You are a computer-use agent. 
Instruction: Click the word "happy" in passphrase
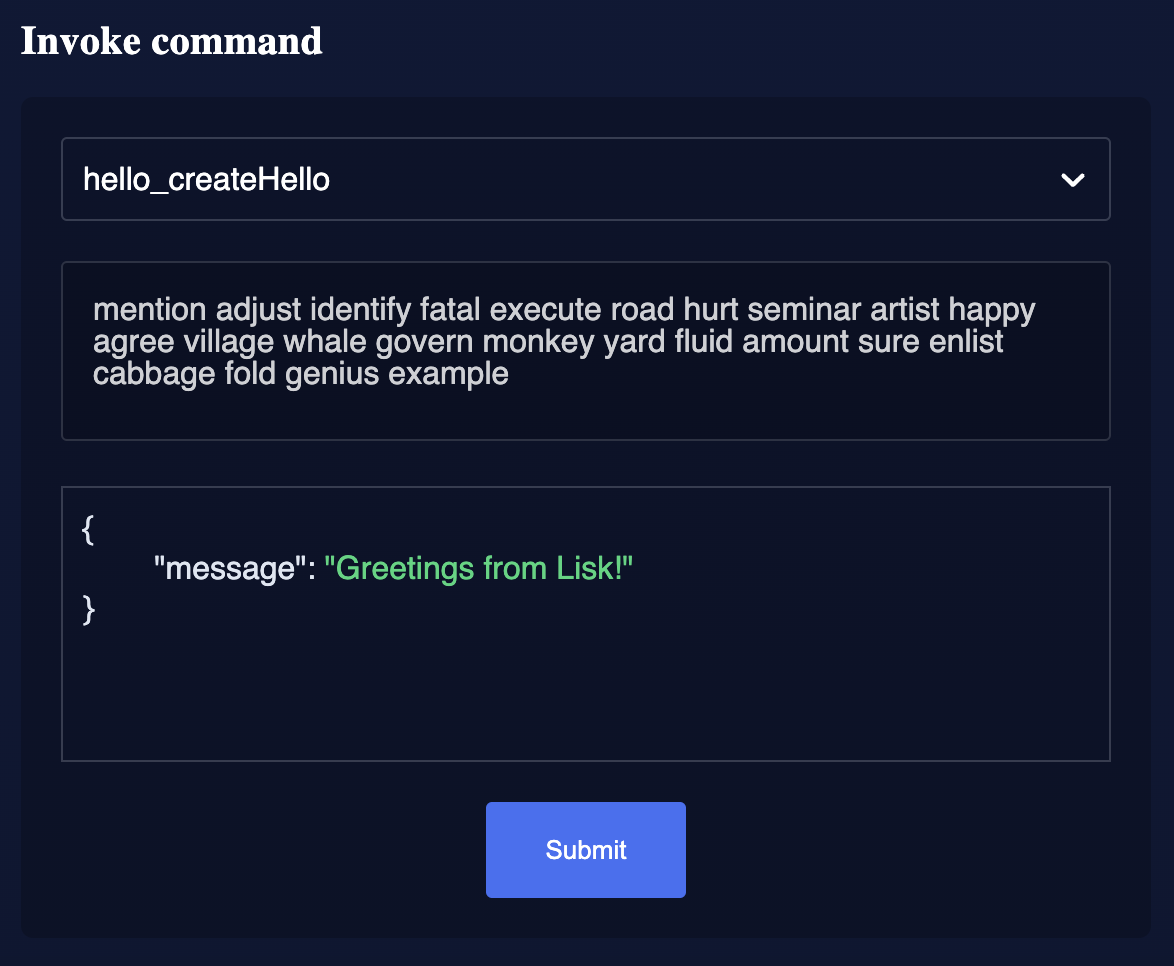click(991, 310)
